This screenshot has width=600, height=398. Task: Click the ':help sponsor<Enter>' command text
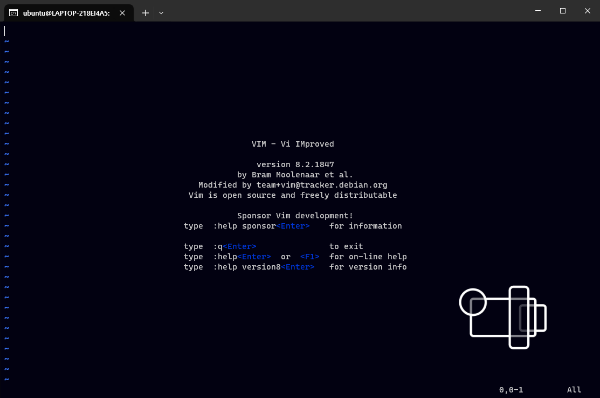point(261,226)
